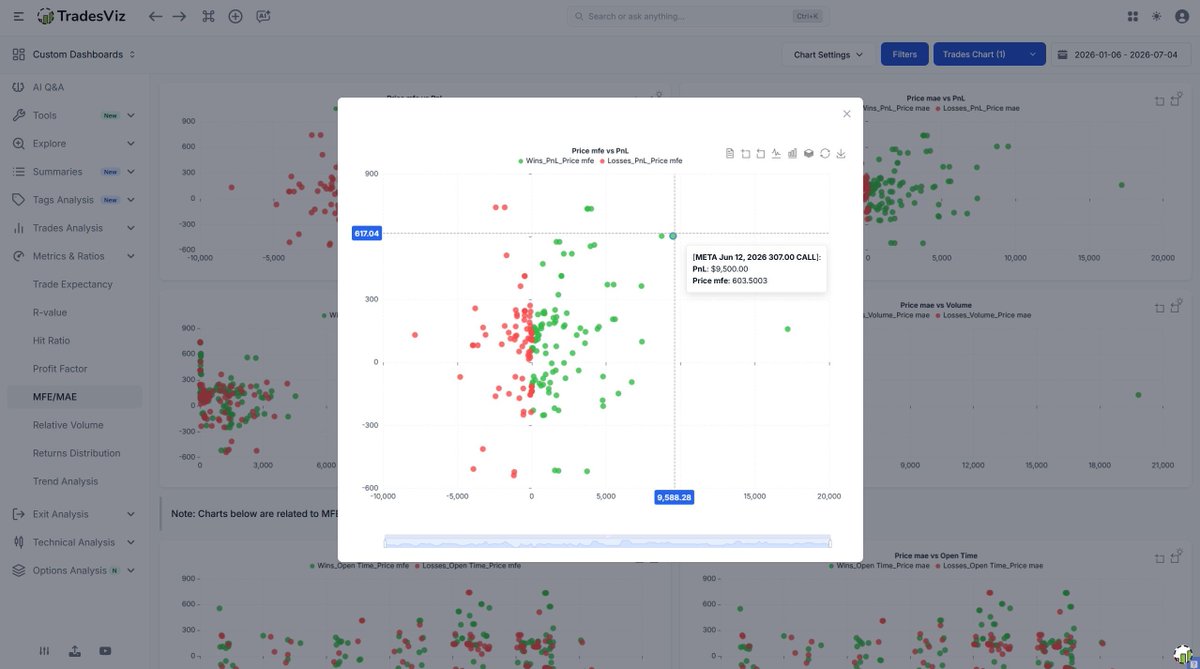Go forward with the right arrow
The width and height of the screenshot is (1200, 669).
[x=180, y=16]
